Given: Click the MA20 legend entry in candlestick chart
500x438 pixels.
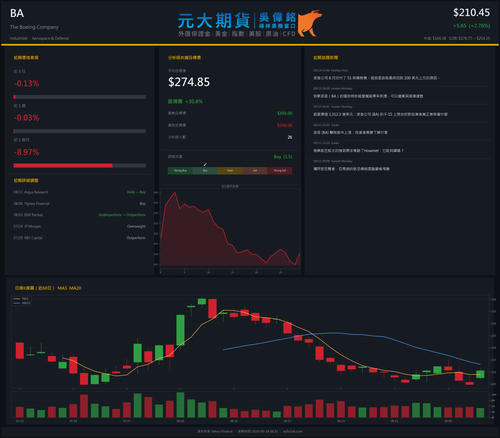Looking at the screenshot, I should point(22,303).
